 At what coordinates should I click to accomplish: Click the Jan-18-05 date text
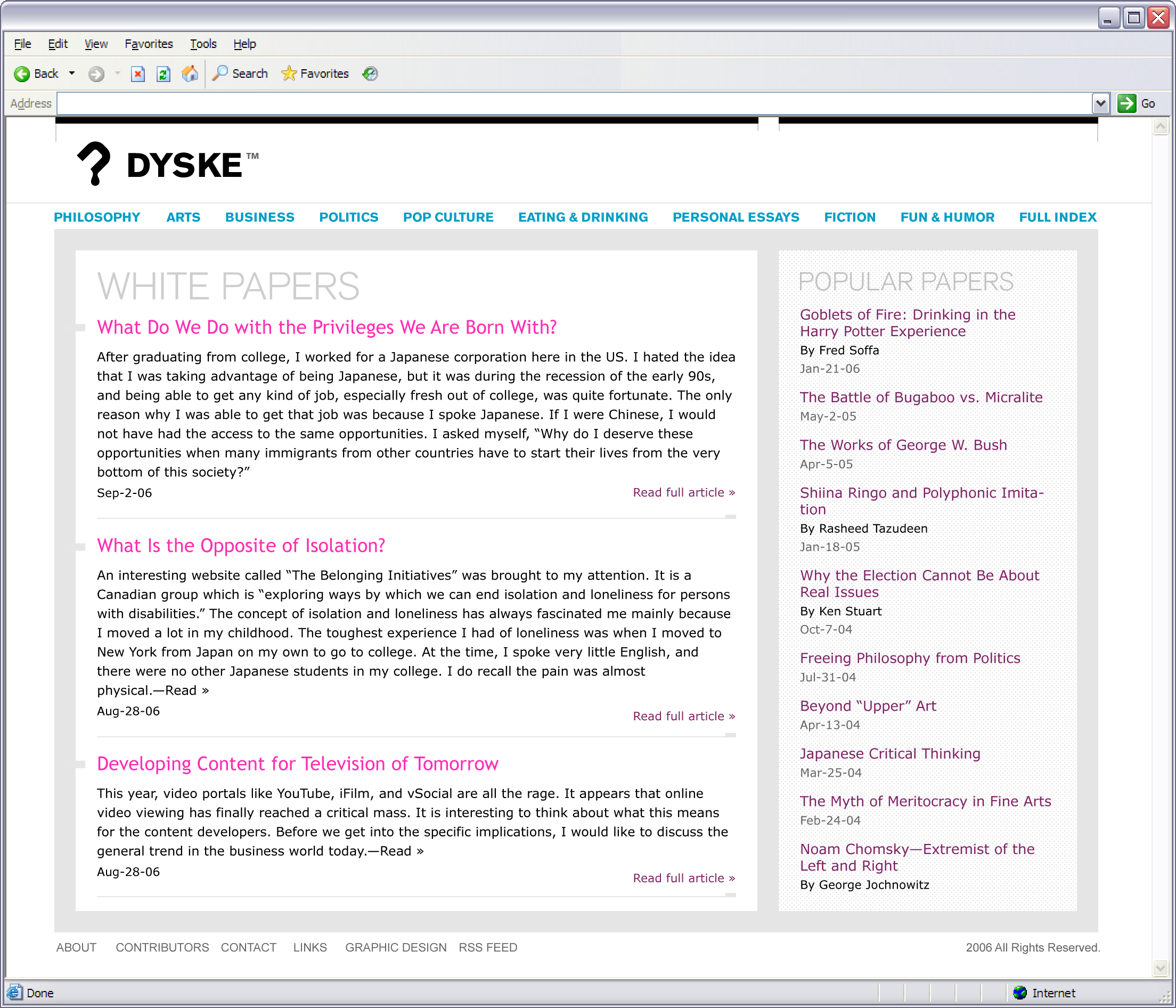(x=830, y=547)
